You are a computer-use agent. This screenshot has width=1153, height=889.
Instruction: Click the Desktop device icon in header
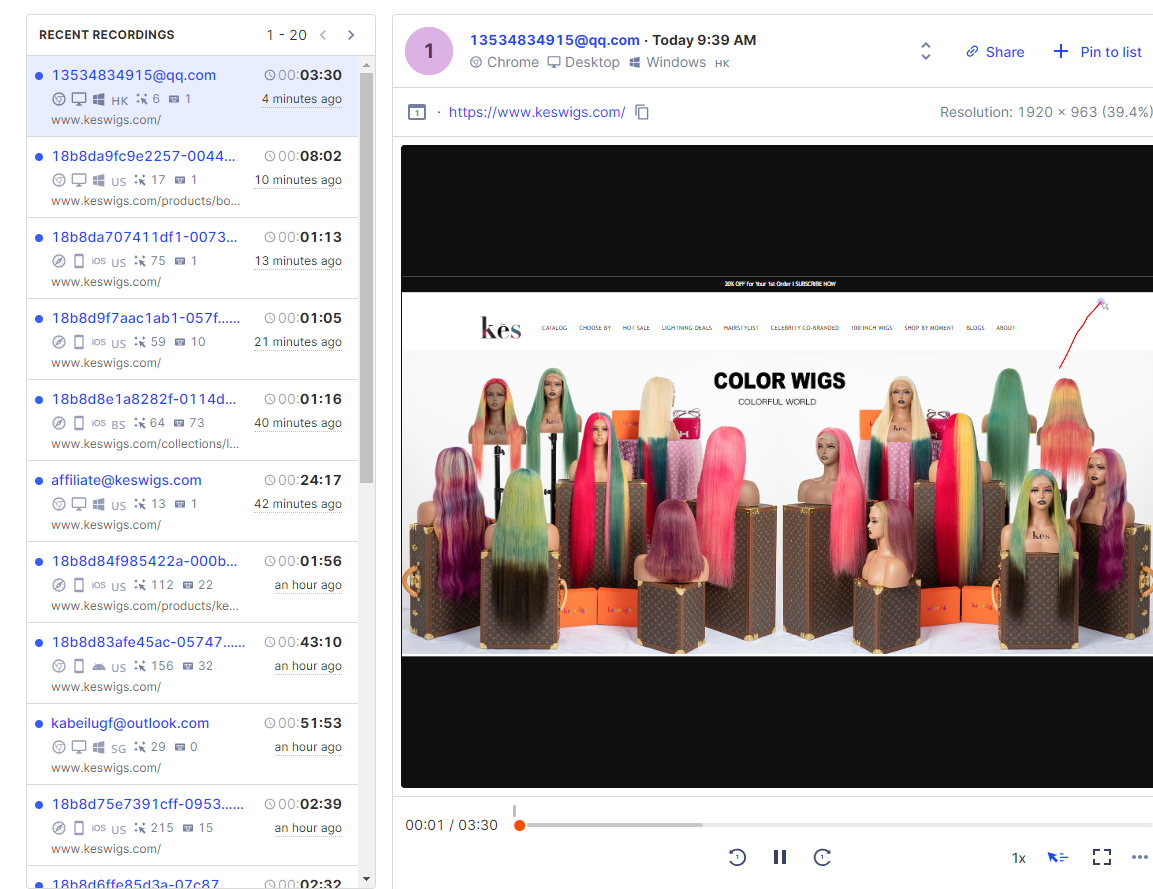coord(554,63)
